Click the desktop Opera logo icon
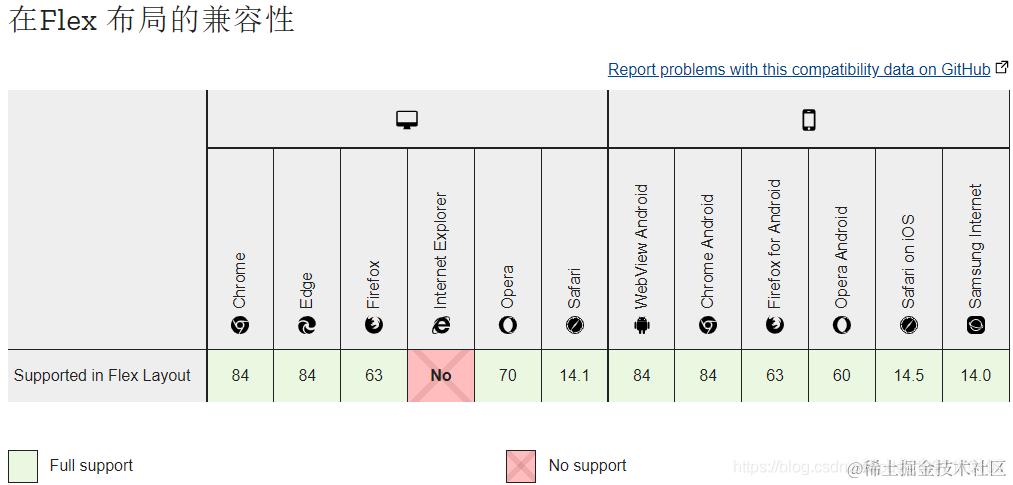This screenshot has height=485, width=1013. [508, 326]
